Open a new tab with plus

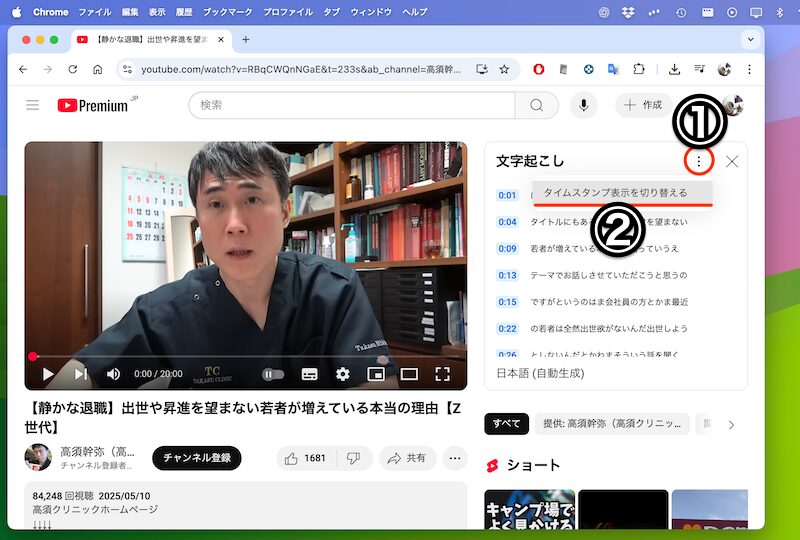tap(245, 40)
